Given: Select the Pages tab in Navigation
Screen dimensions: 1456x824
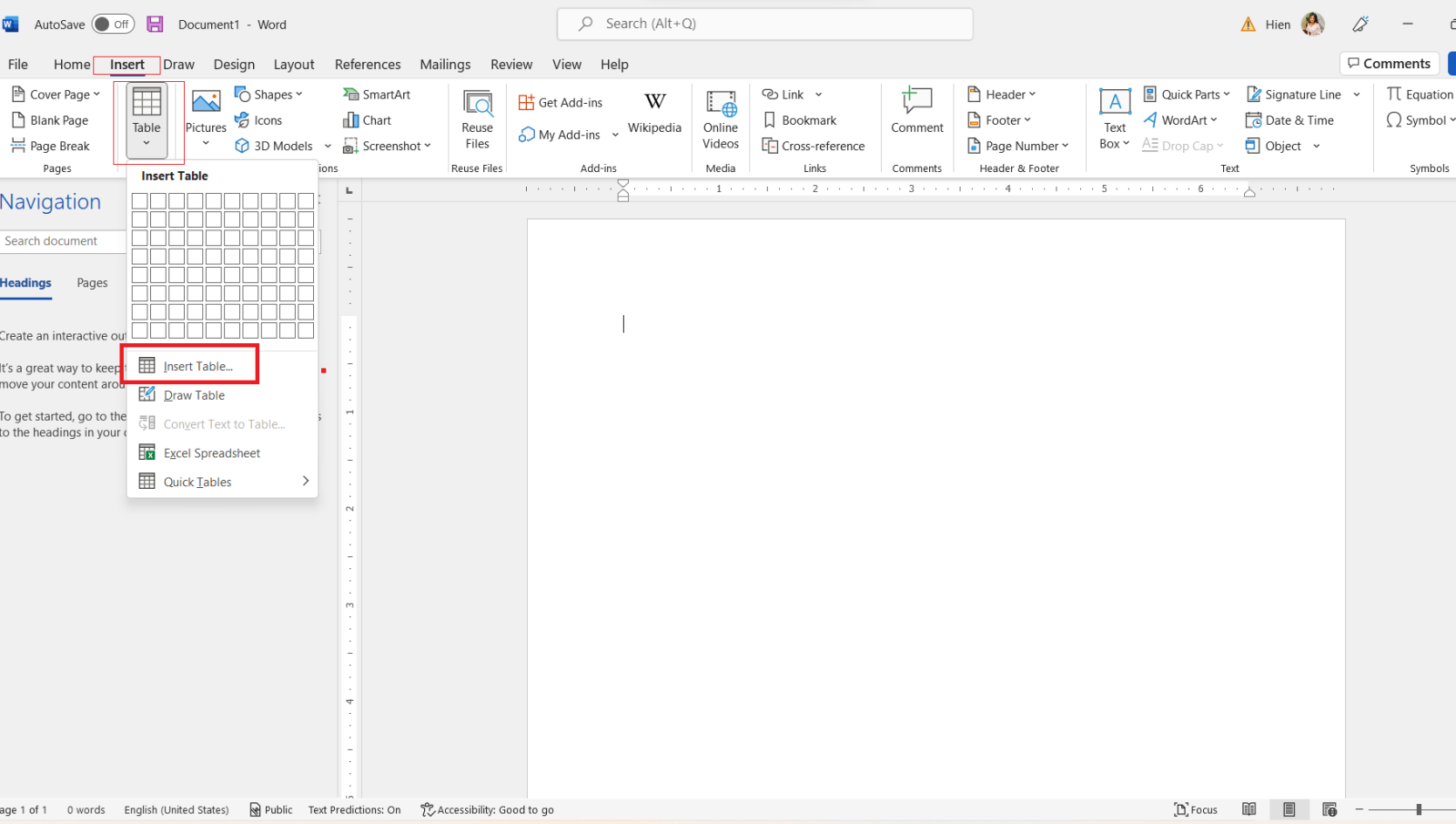Looking at the screenshot, I should (x=92, y=283).
